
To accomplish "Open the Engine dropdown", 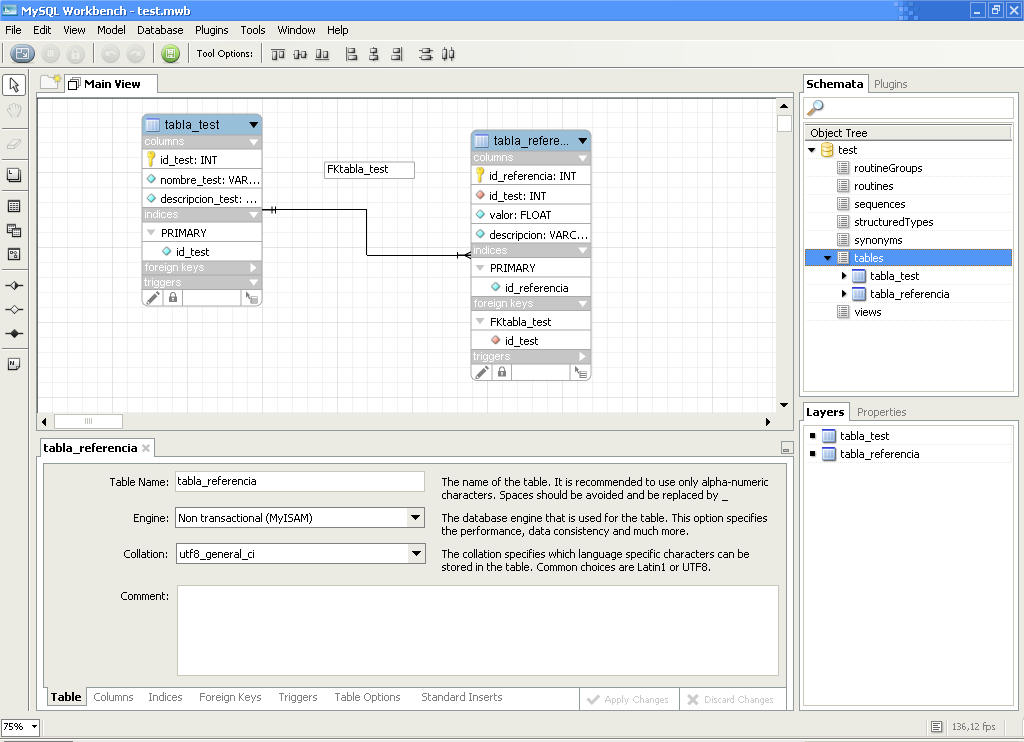I will [x=416, y=518].
